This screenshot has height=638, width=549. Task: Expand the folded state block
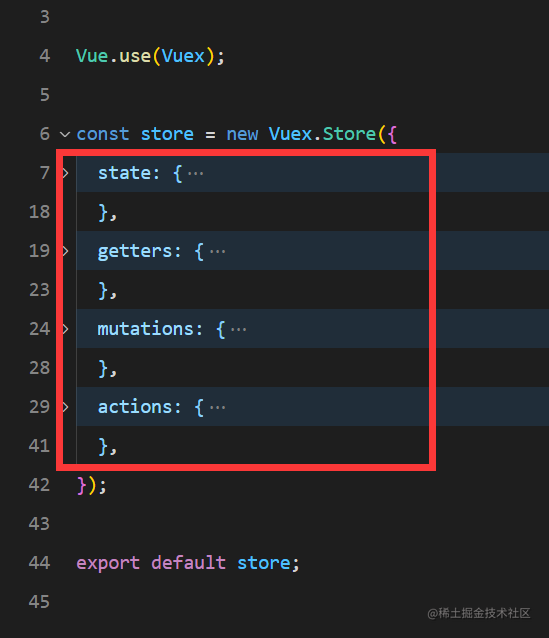click(x=66, y=173)
